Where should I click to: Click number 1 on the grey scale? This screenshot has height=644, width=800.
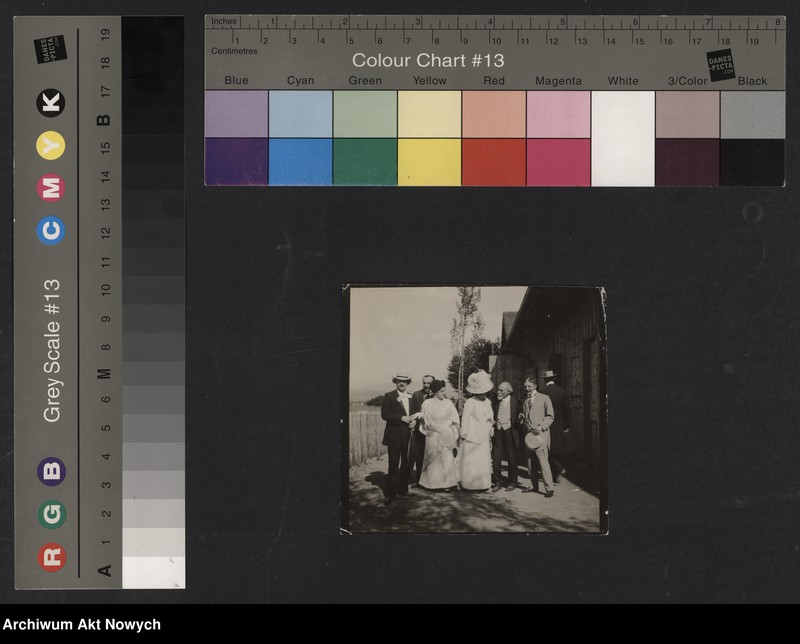coord(106,542)
